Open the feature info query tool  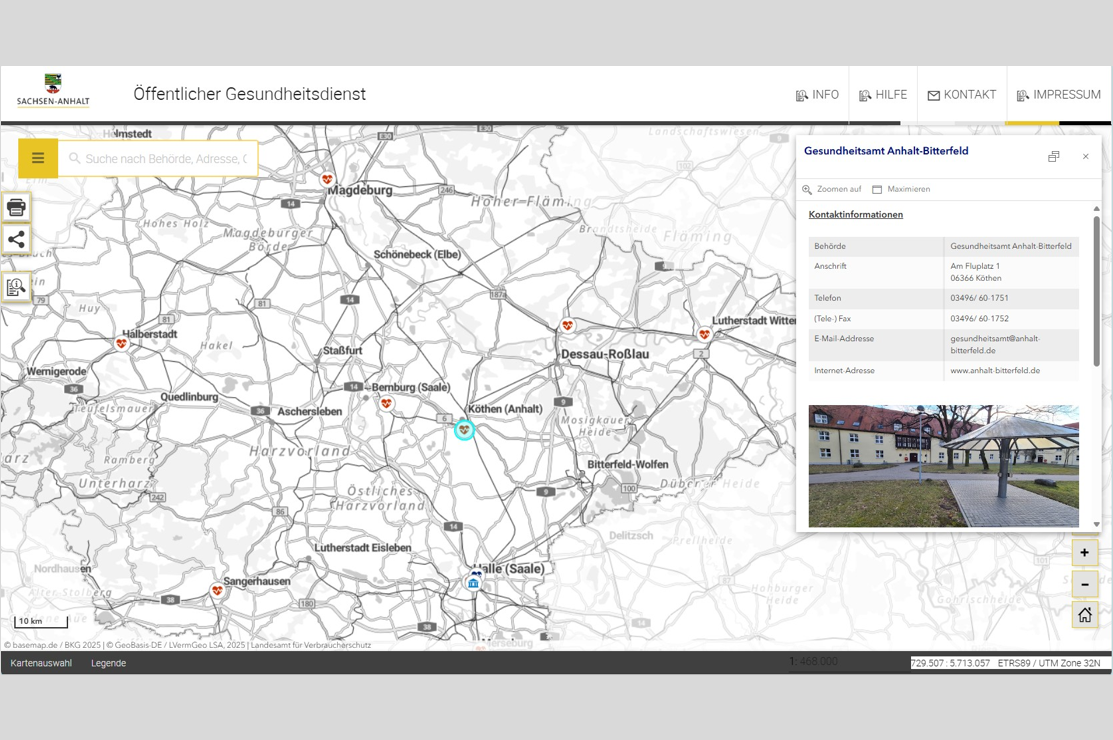click(16, 287)
